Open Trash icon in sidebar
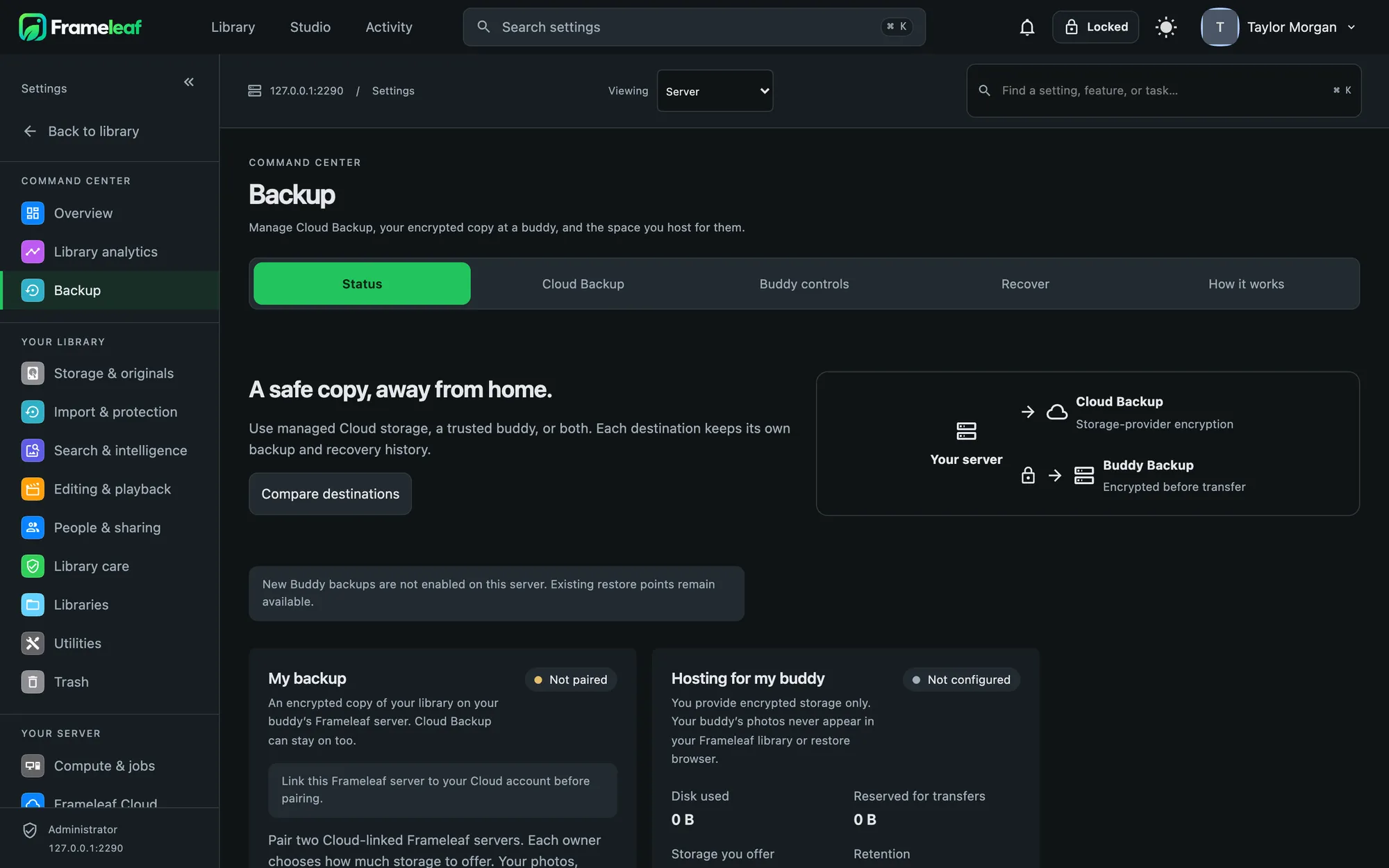 coord(33,682)
